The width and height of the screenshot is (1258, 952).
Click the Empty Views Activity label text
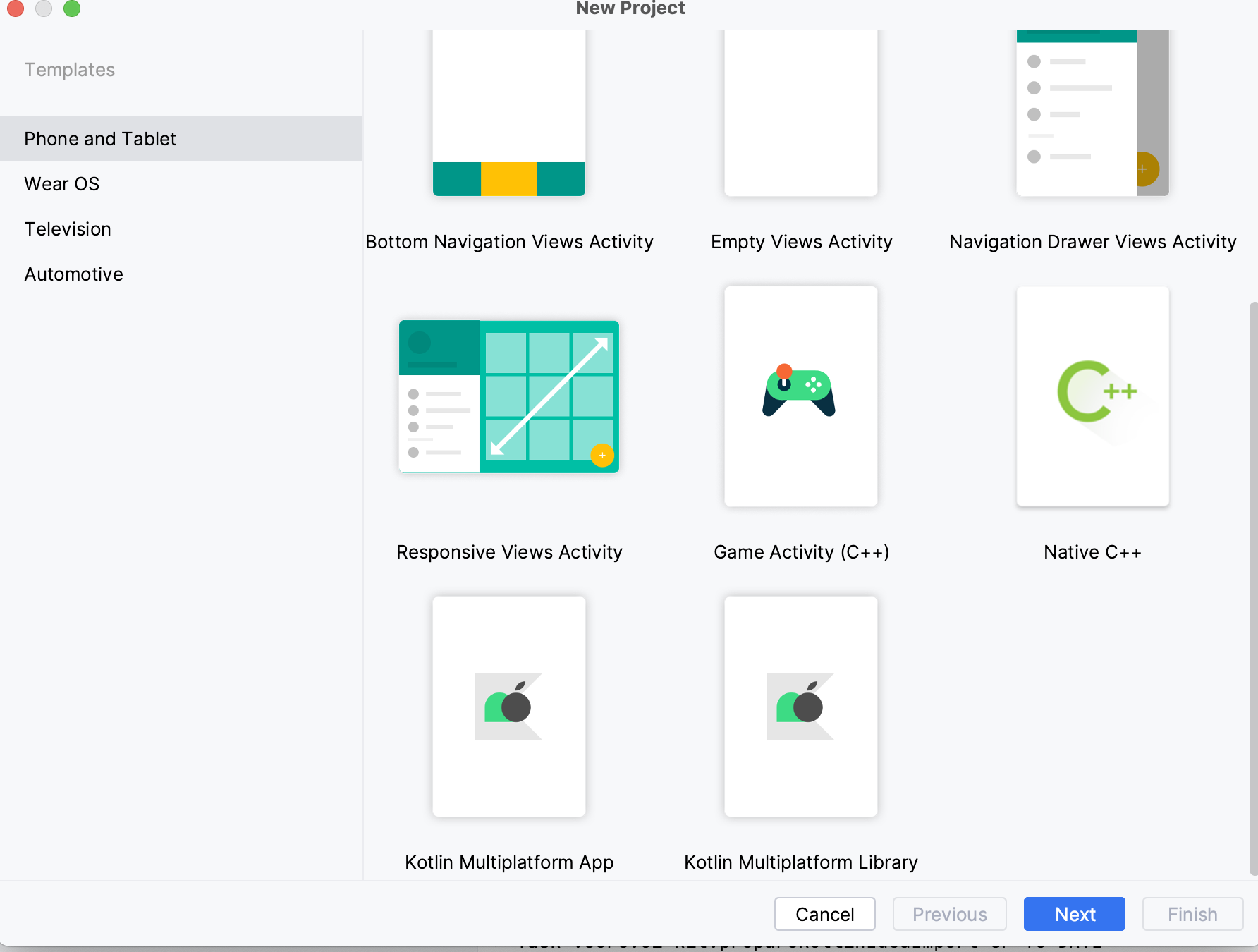801,241
